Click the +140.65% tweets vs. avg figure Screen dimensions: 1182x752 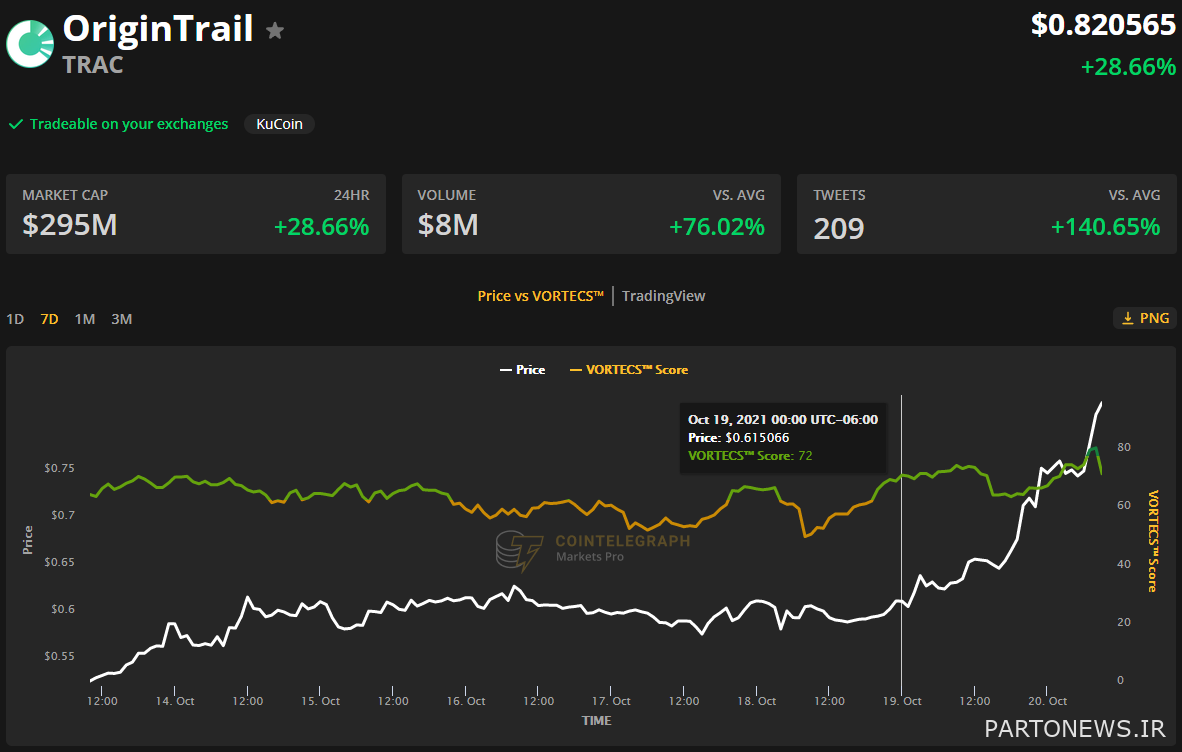1105,227
